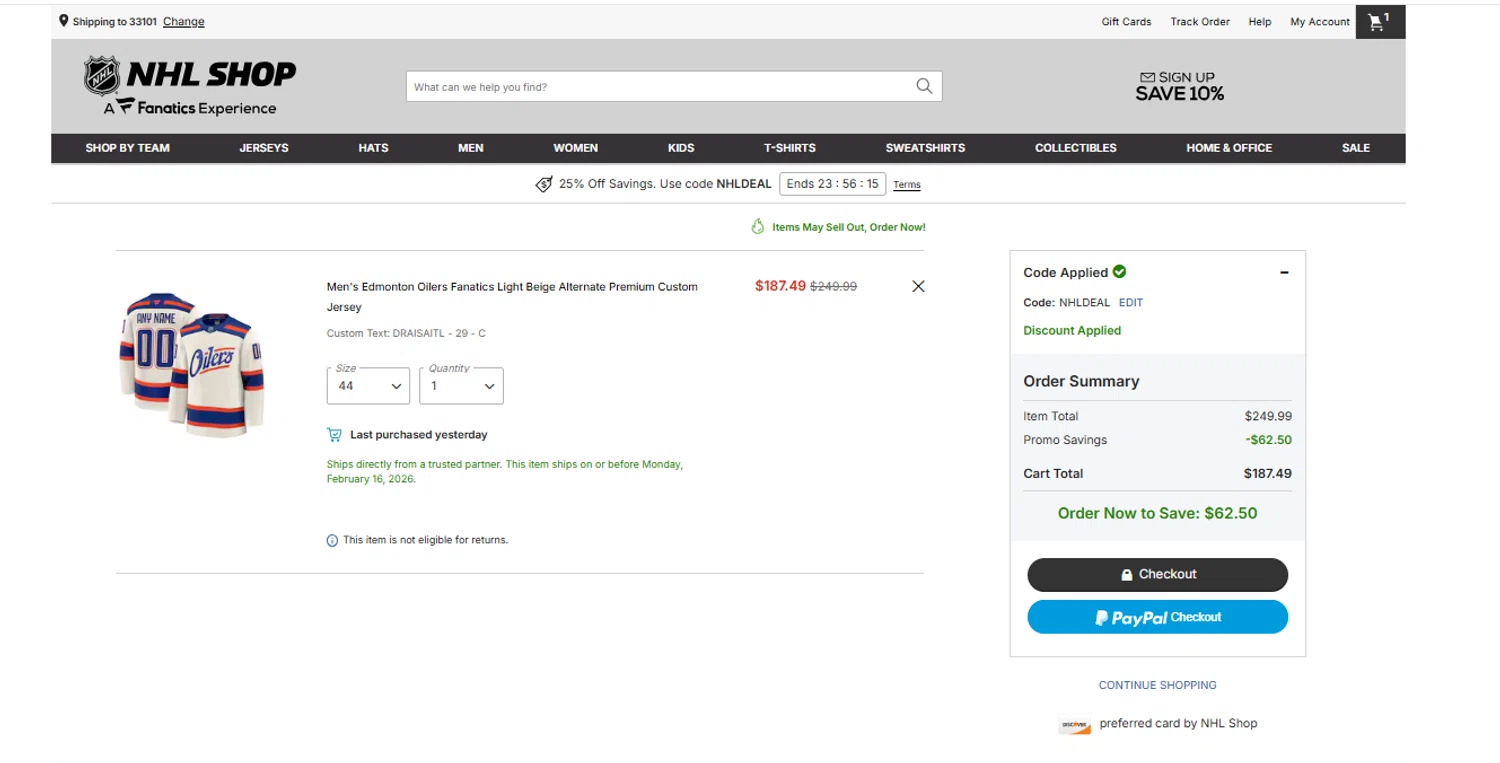This screenshot has width=1500, height=763.
Task: Click the promo countdown timer box
Action: tap(833, 184)
